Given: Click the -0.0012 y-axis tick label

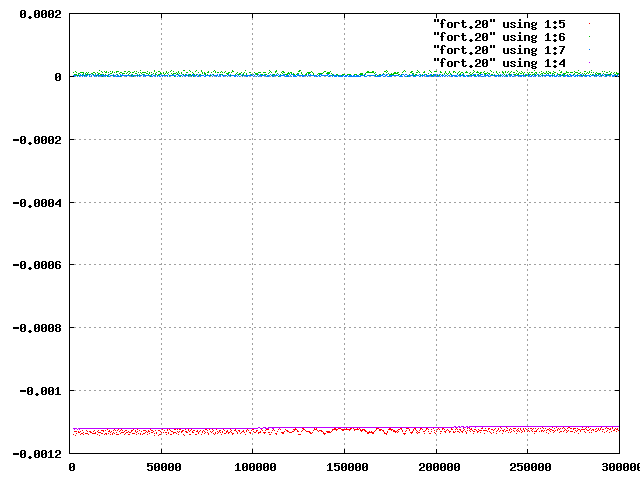Looking at the screenshot, I should click(37, 454).
